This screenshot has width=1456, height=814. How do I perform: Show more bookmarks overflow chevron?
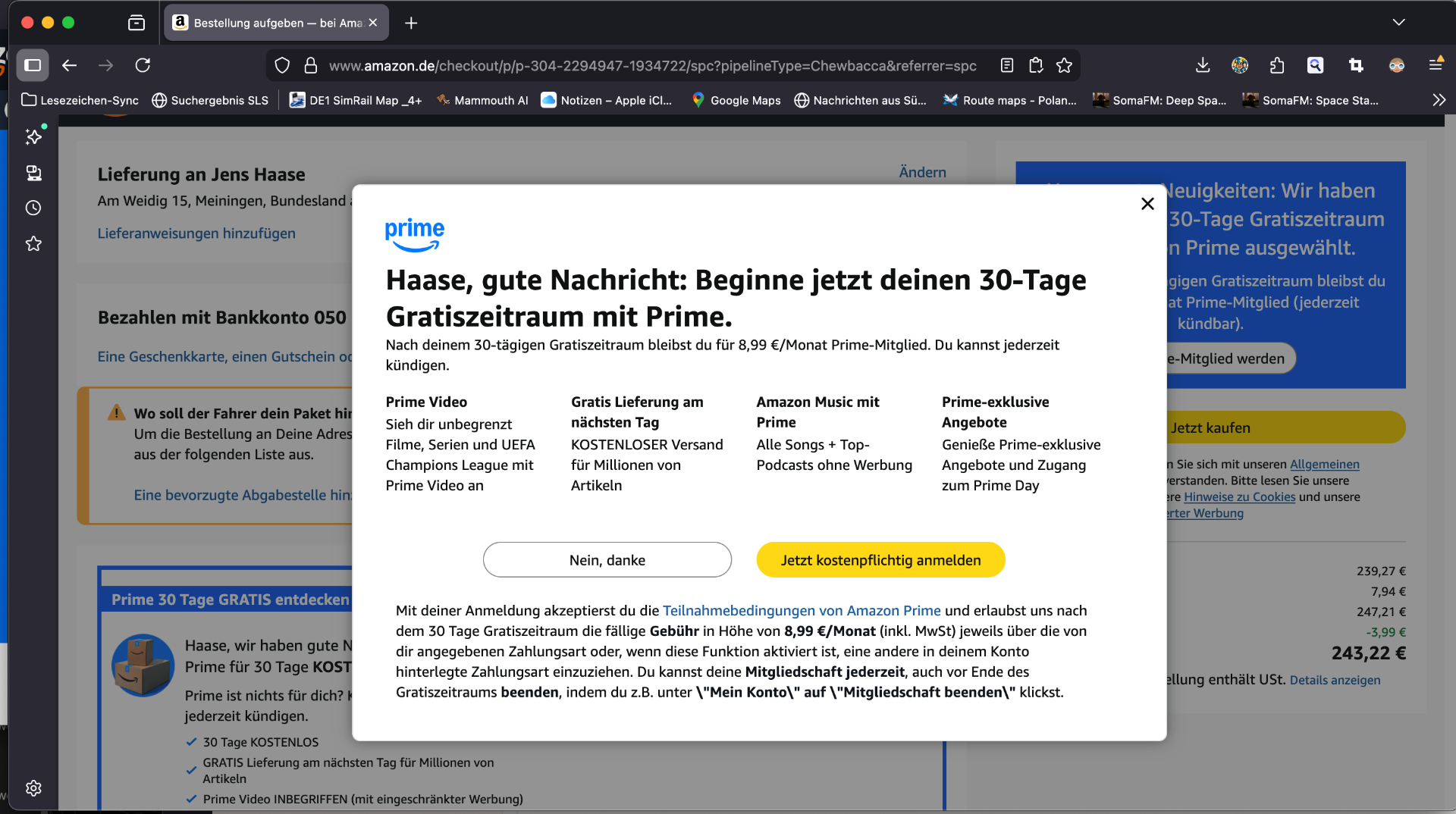tap(1439, 100)
